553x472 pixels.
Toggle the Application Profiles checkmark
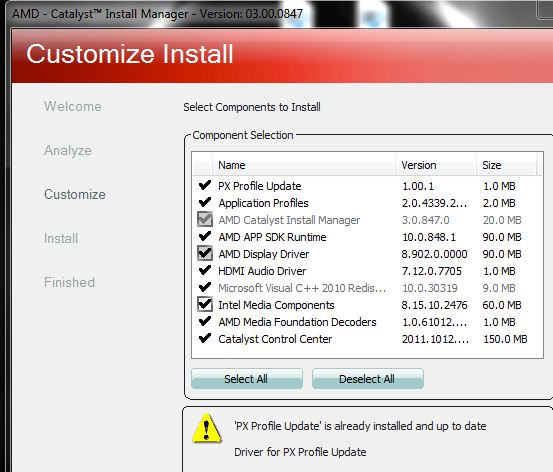(205, 202)
